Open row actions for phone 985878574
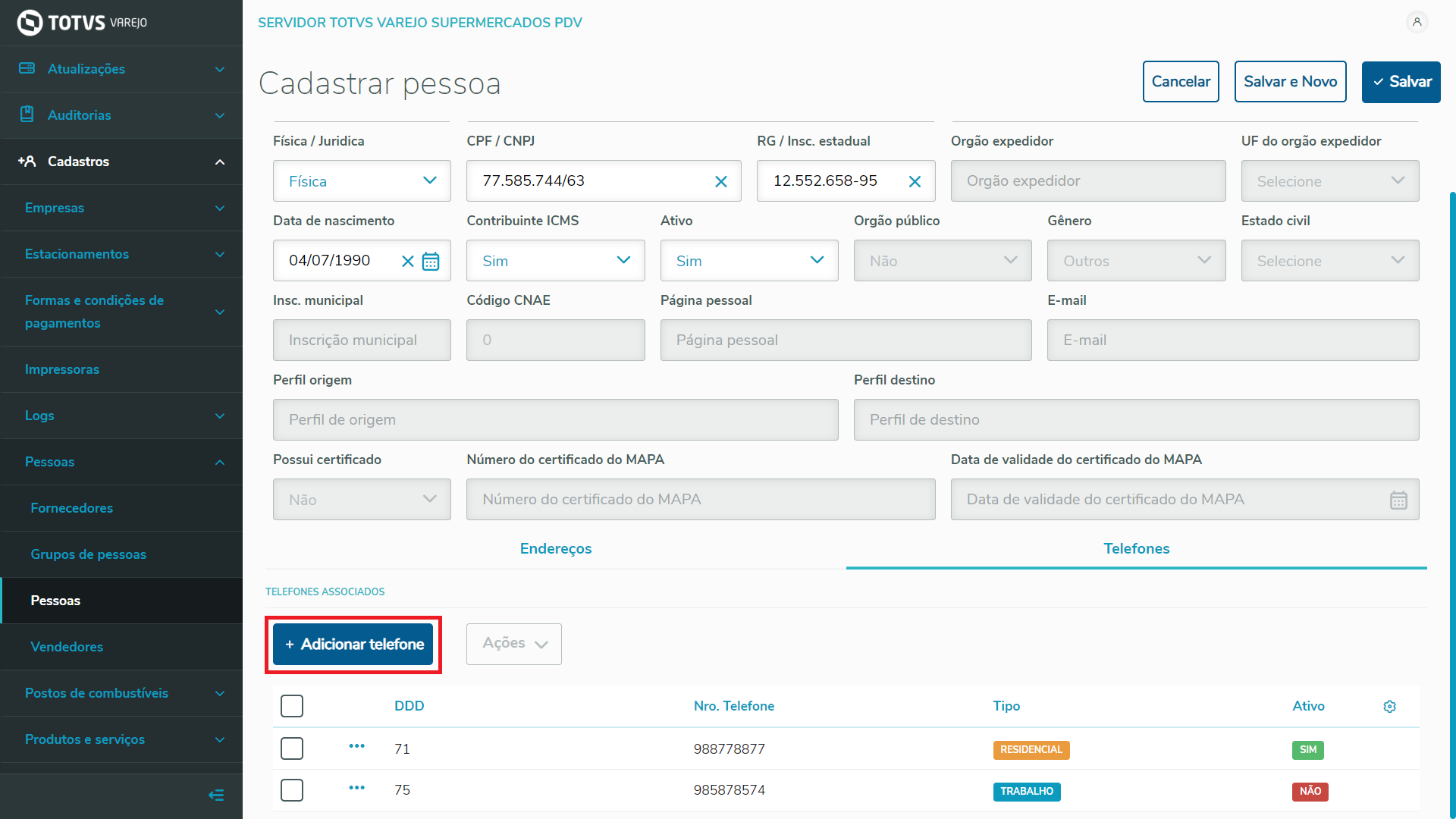Image resolution: width=1456 pixels, height=819 pixels. click(356, 788)
